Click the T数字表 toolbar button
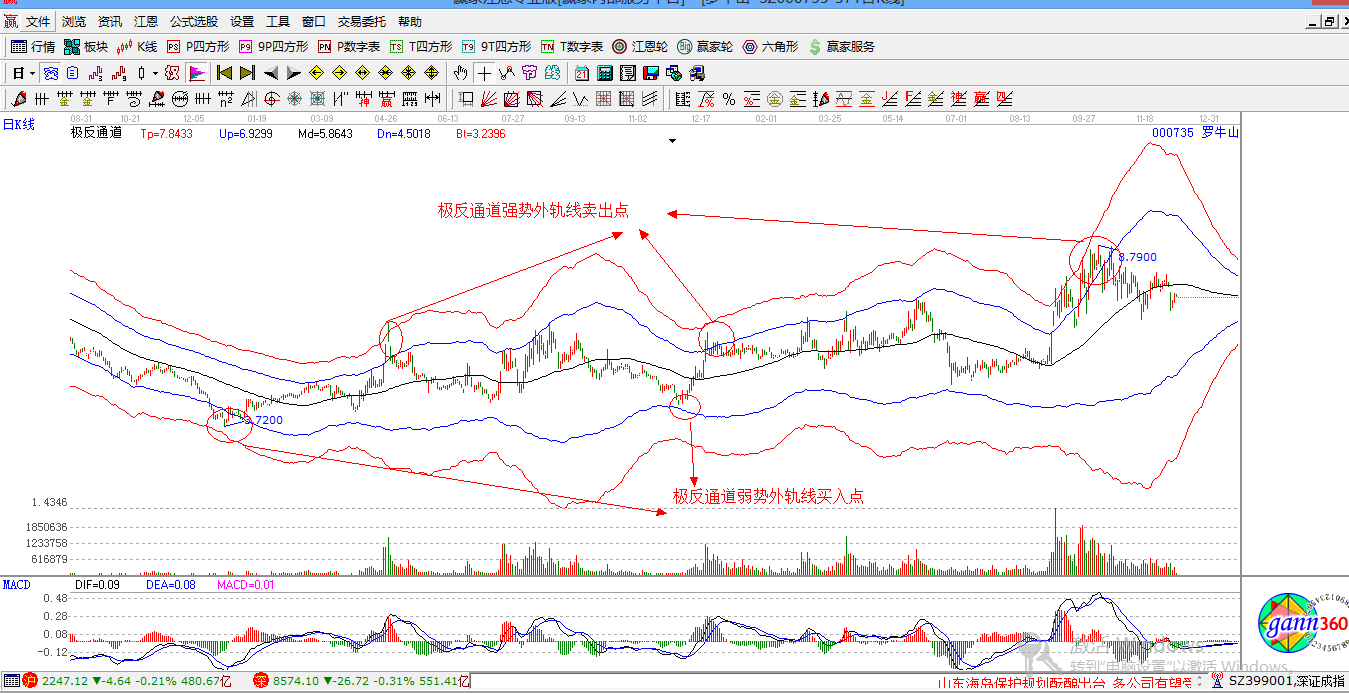The width and height of the screenshot is (1349, 693). [572, 47]
